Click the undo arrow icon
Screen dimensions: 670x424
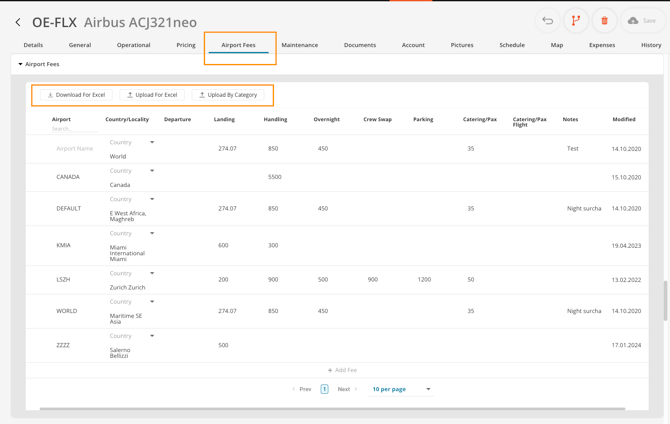(548, 21)
